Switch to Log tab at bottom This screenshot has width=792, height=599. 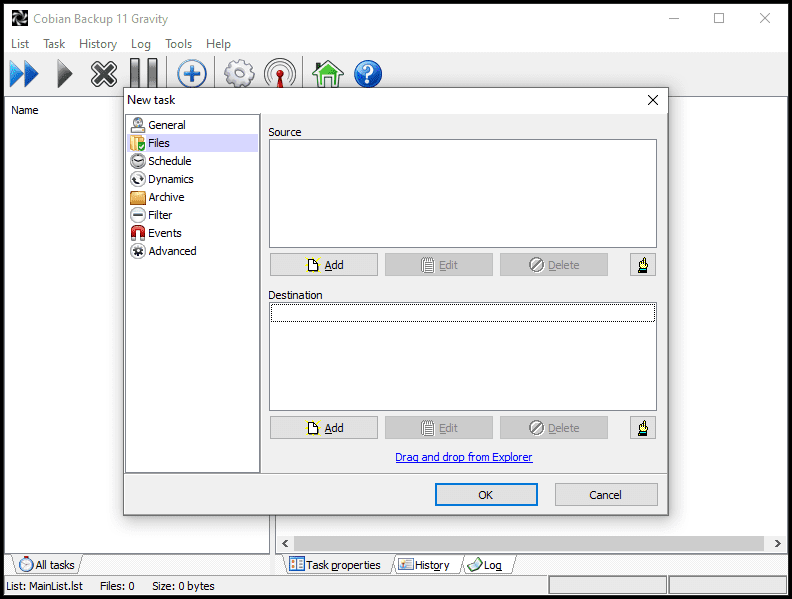pyautogui.click(x=486, y=565)
